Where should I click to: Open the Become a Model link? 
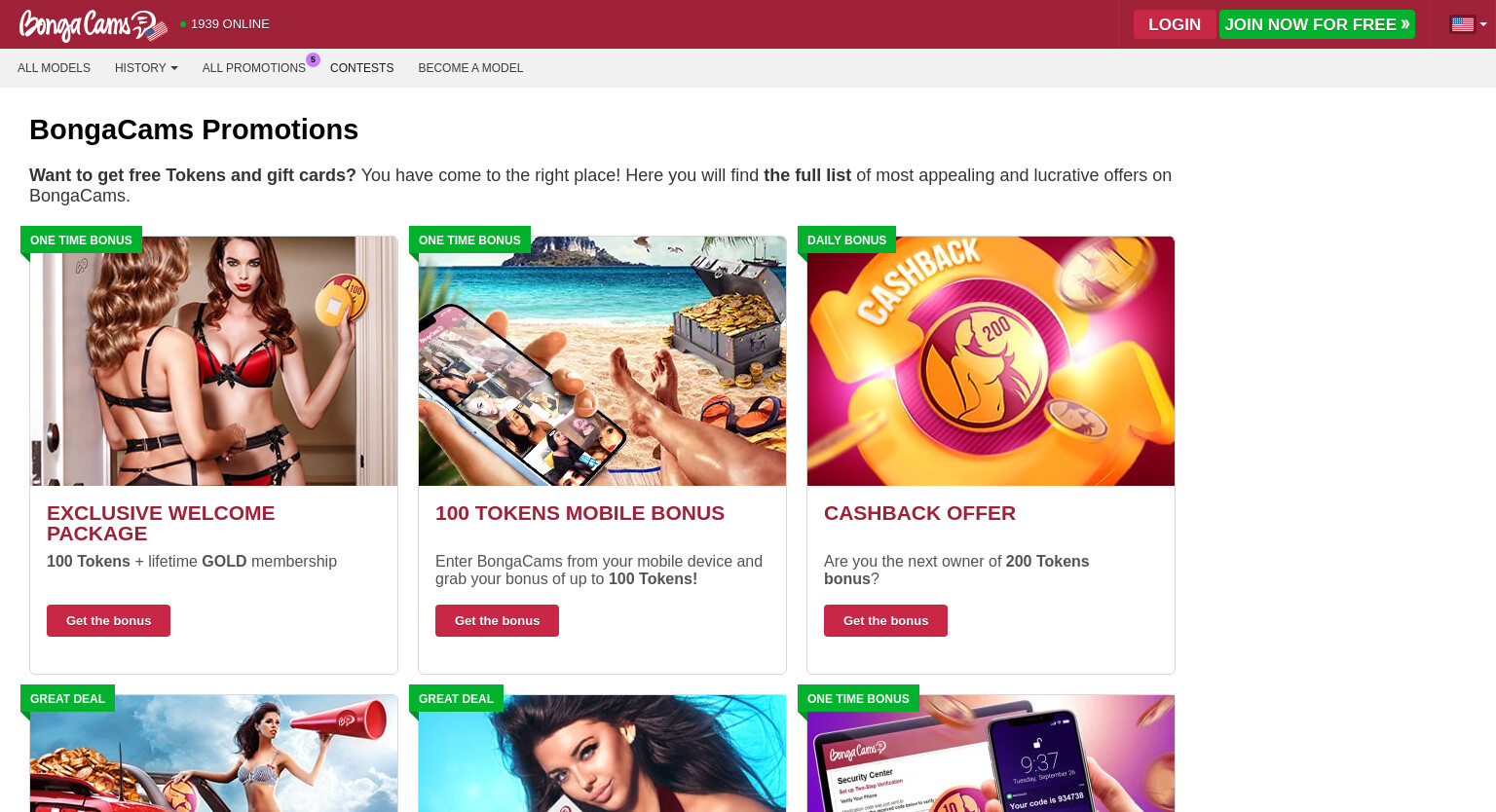[x=470, y=68]
